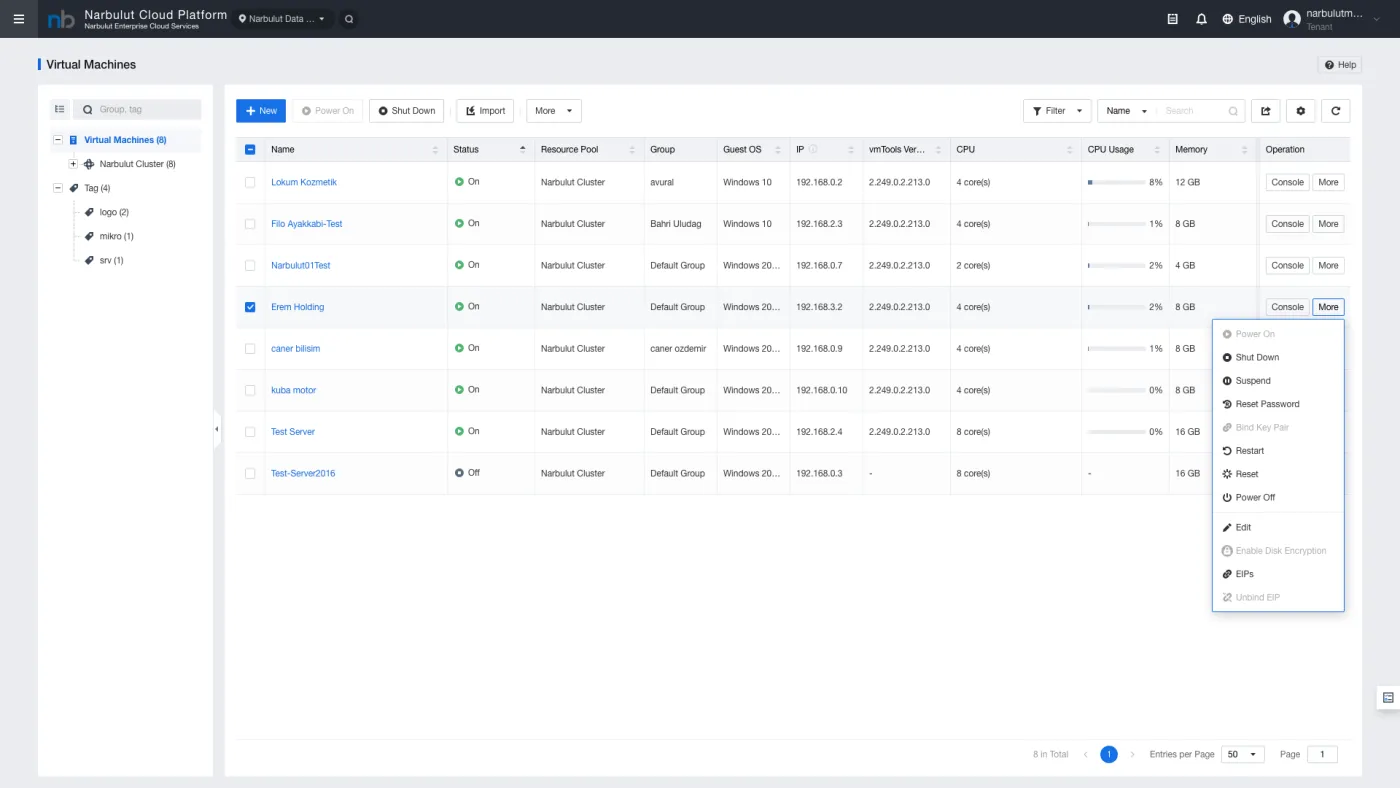Viewport: 1400px width, 788px height.
Task: Open the table settings gear
Action: [x=1300, y=111]
